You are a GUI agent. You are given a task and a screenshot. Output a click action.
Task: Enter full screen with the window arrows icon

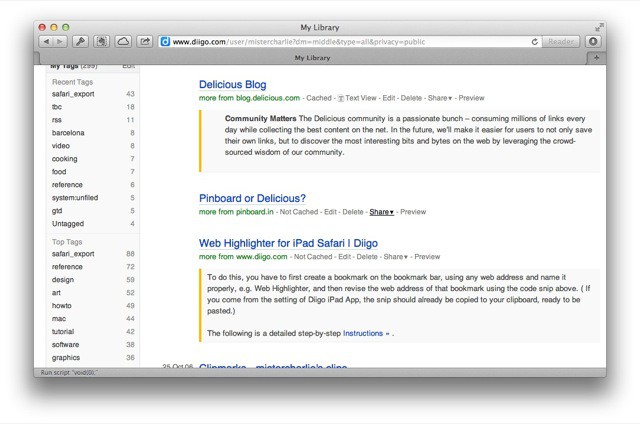[599, 26]
